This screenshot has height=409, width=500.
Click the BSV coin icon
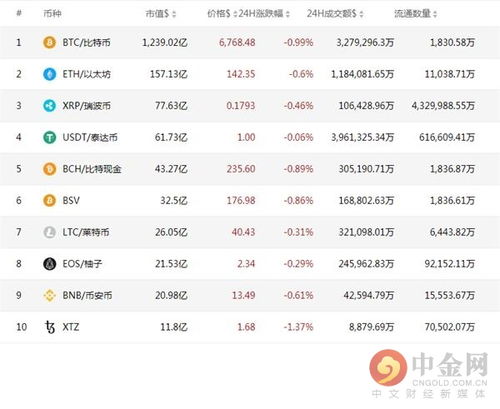pyautogui.click(x=49, y=200)
